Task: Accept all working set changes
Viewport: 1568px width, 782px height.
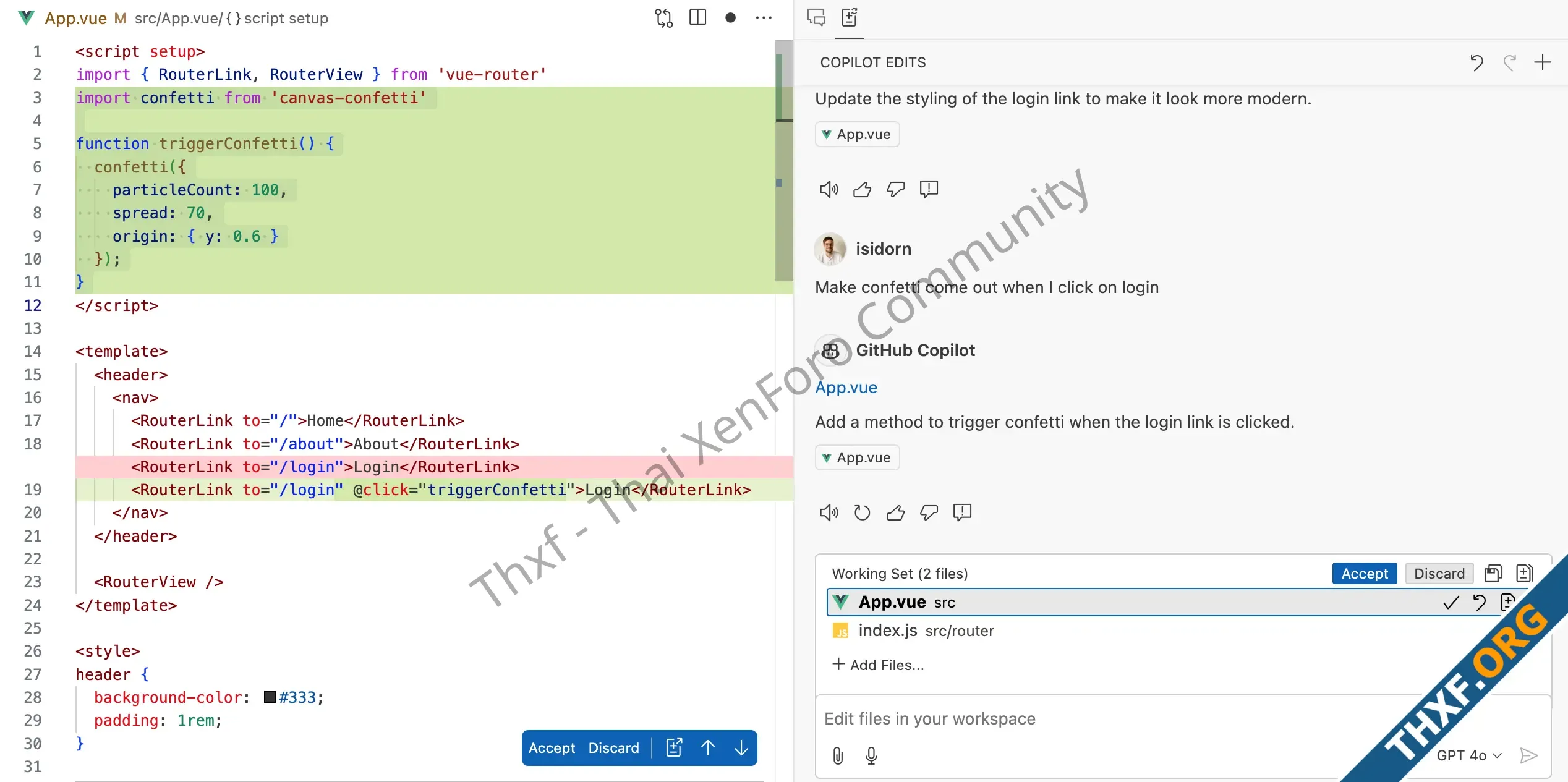Action: coord(1363,573)
